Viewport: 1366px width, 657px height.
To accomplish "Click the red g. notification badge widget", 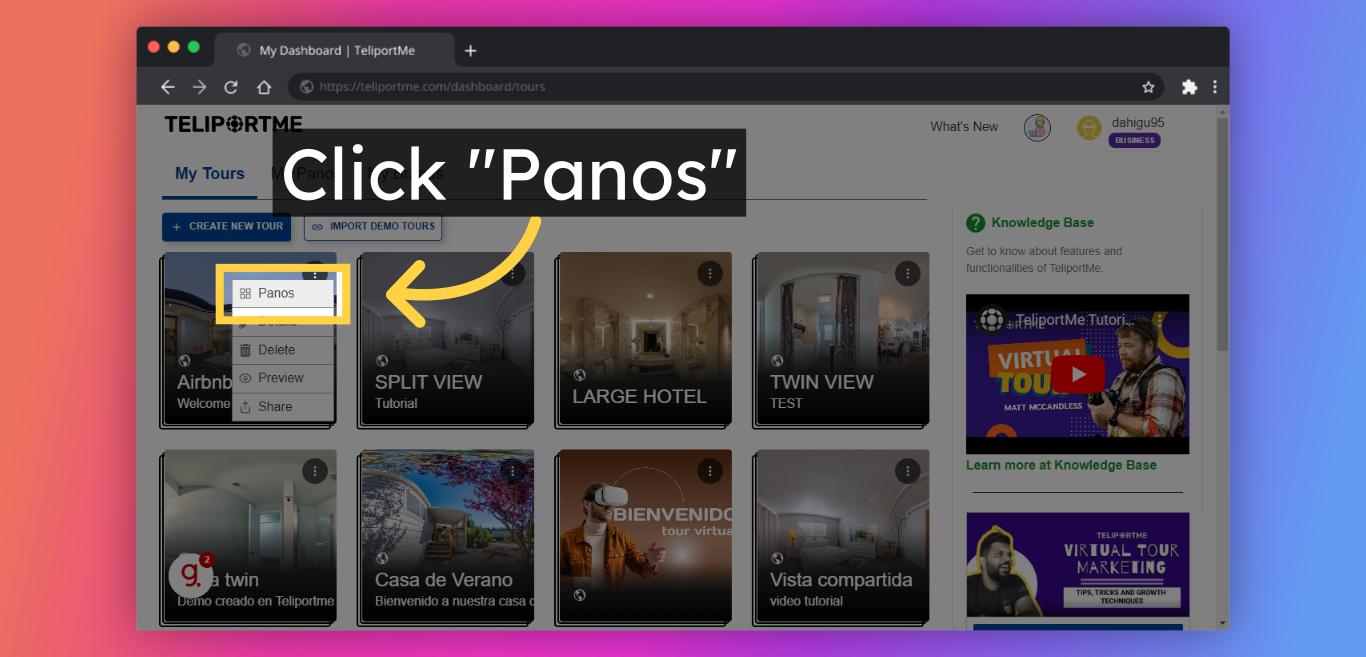I will pos(190,575).
